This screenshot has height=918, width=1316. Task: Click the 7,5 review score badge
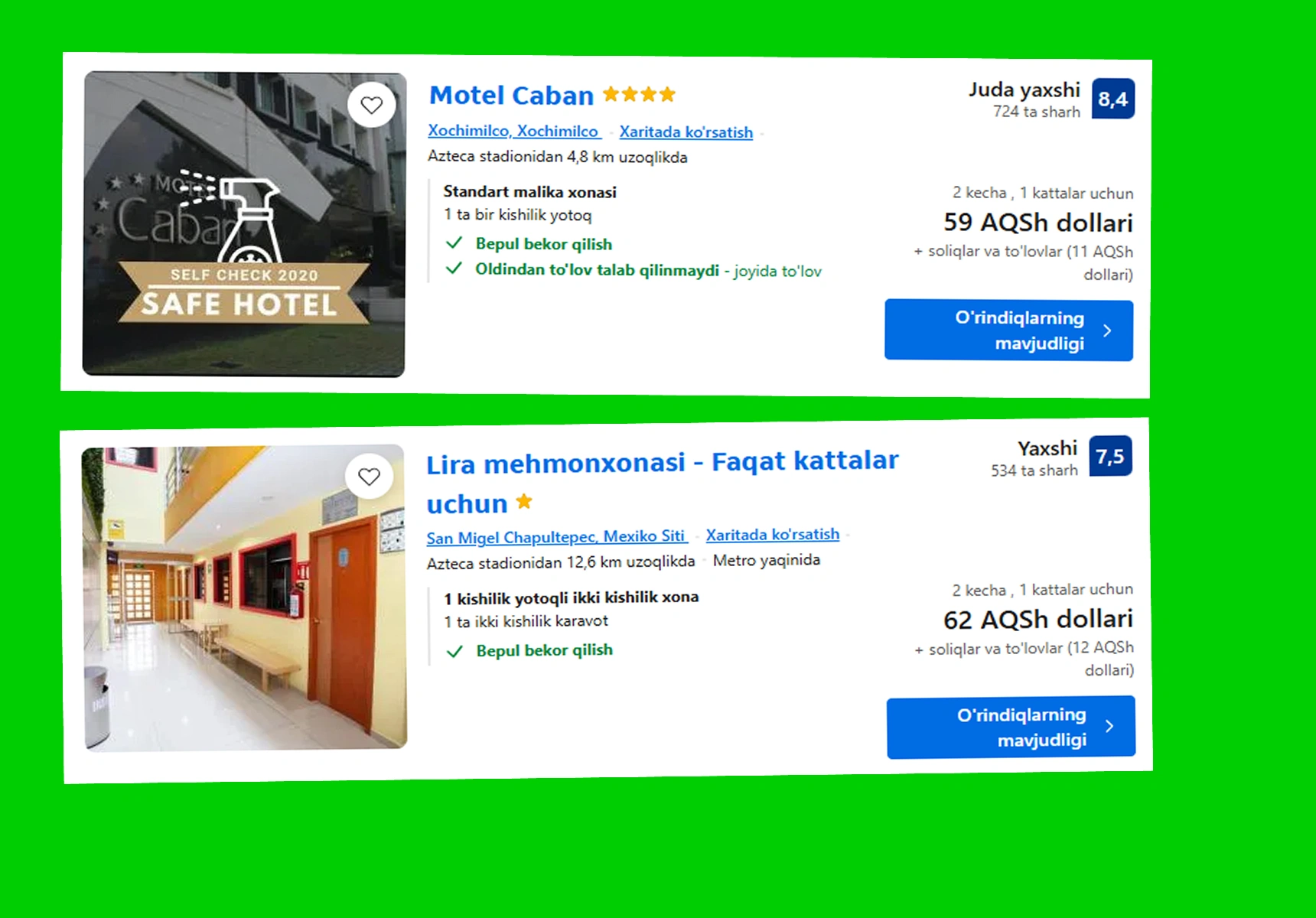pyautogui.click(x=1110, y=457)
